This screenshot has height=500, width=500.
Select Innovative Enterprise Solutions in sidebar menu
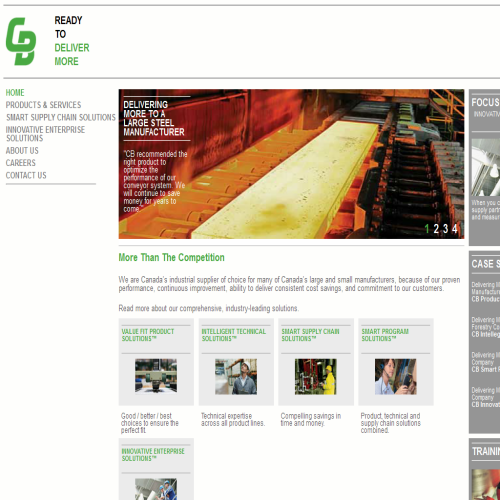45,134
